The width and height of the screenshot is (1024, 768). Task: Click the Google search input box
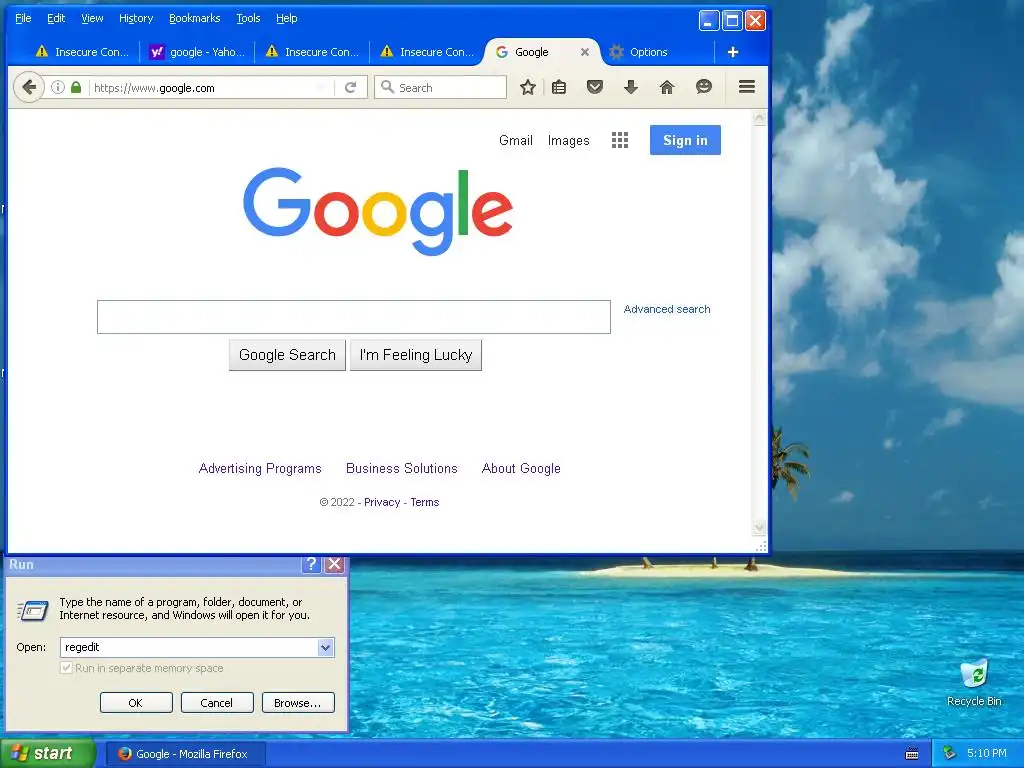(x=354, y=317)
